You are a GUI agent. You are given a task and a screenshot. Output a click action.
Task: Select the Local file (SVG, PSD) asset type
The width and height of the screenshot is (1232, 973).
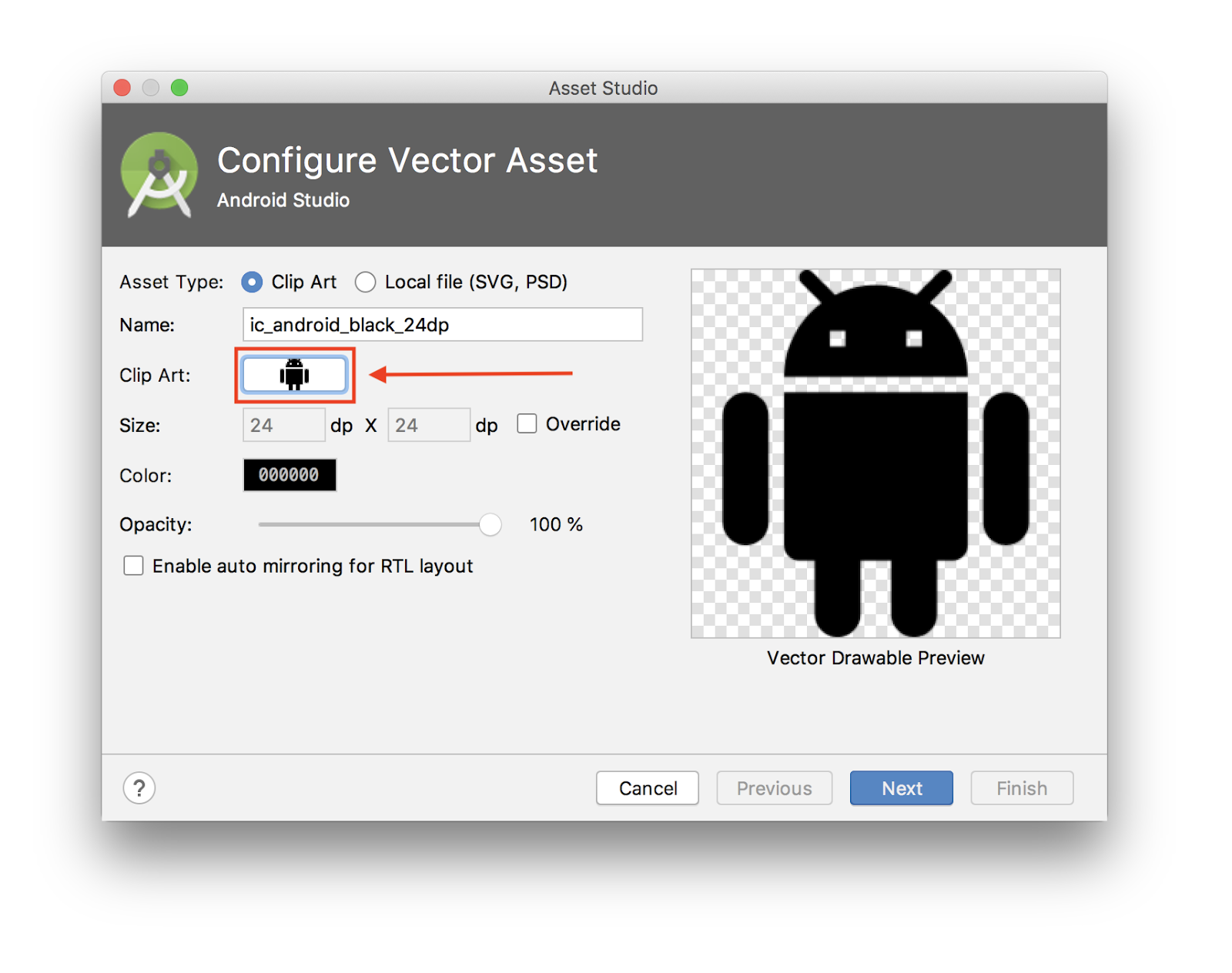pyautogui.click(x=365, y=283)
